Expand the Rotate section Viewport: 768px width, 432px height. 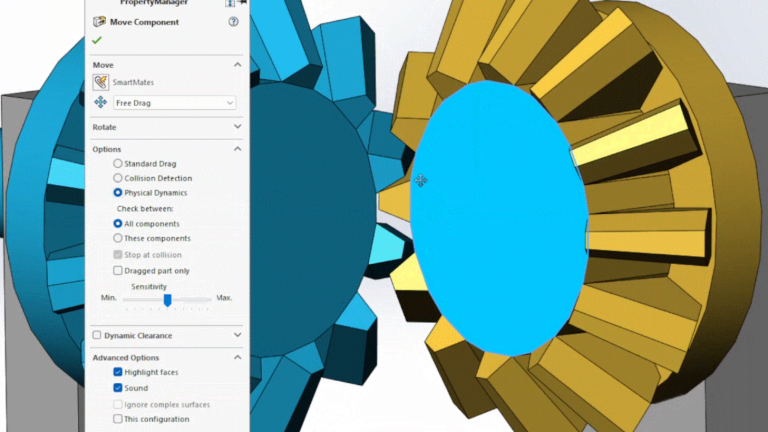click(237, 127)
